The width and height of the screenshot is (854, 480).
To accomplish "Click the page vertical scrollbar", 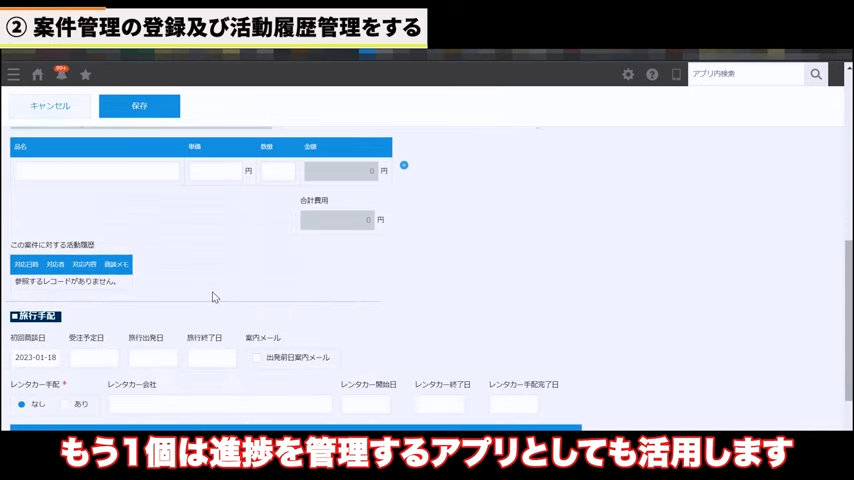I will click(x=849, y=320).
